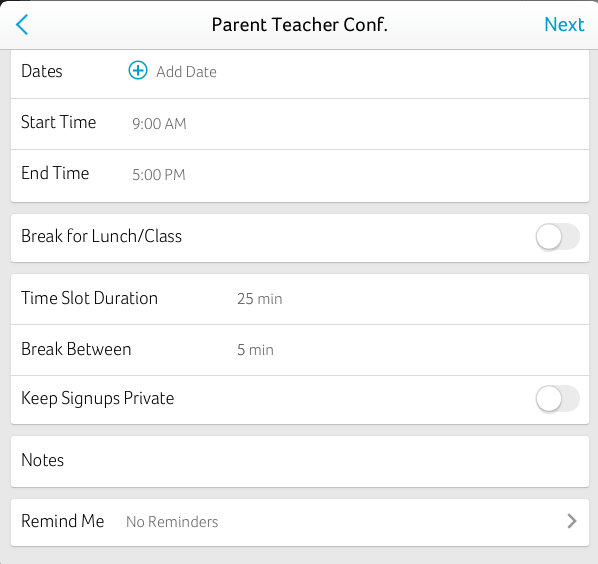Screen dimensions: 598x564
Task: Tap the Remind Me label
Action: tap(63, 521)
